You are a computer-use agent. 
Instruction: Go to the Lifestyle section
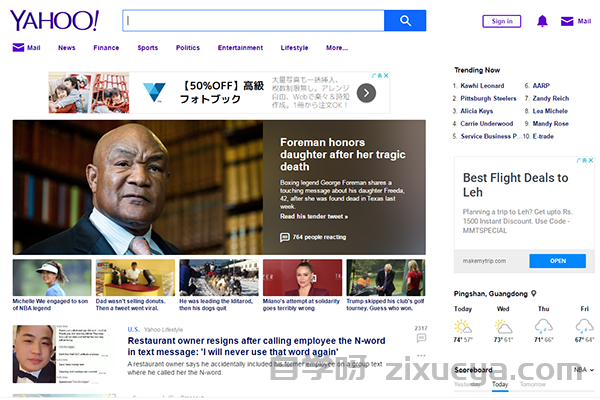tap(294, 48)
